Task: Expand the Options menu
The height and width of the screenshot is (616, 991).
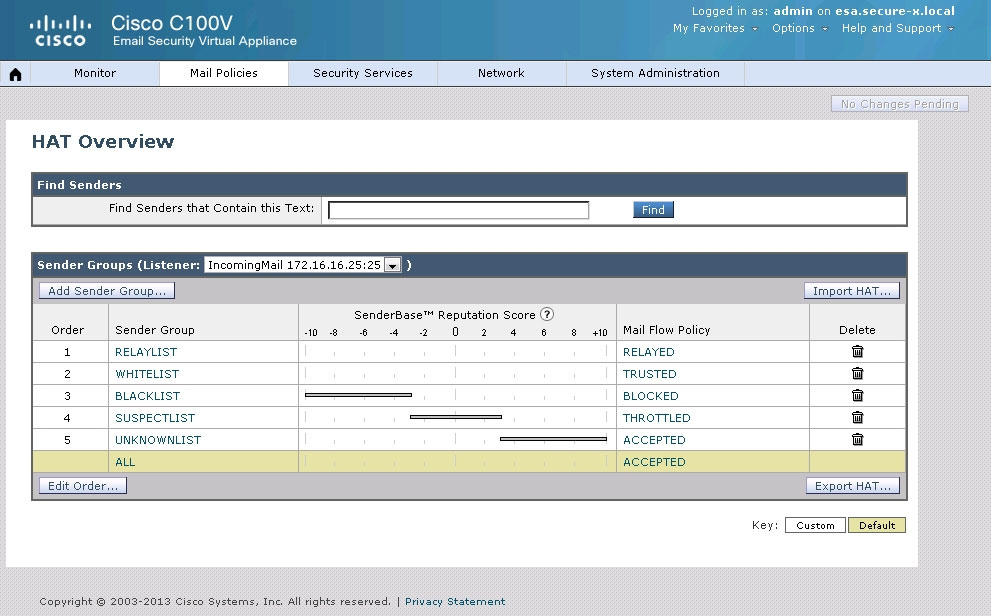Action: tap(798, 28)
